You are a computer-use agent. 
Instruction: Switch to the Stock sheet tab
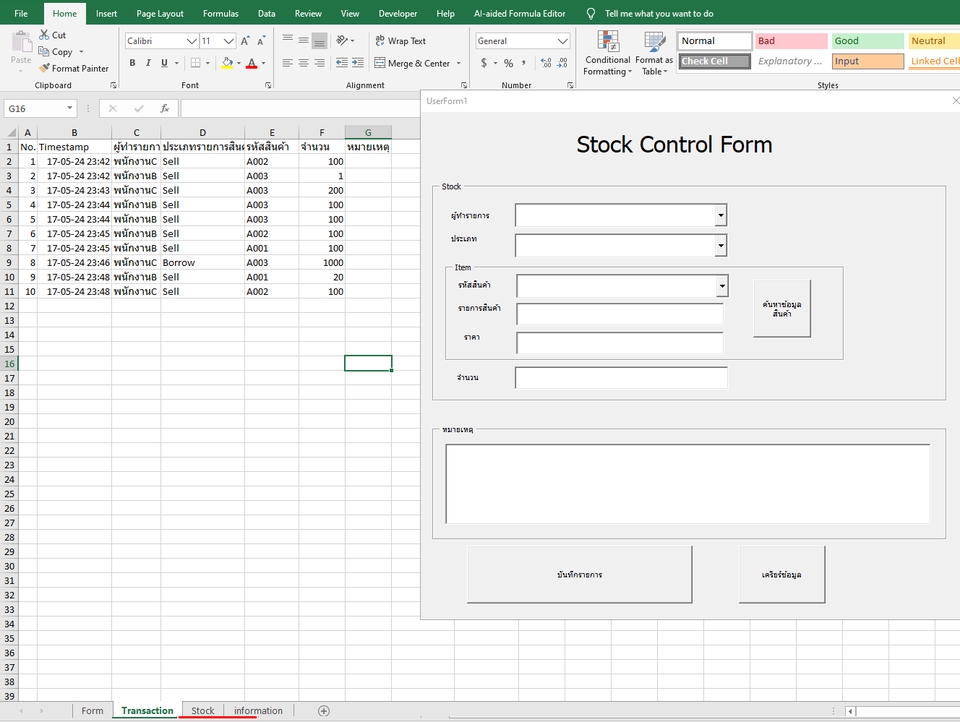(202, 710)
